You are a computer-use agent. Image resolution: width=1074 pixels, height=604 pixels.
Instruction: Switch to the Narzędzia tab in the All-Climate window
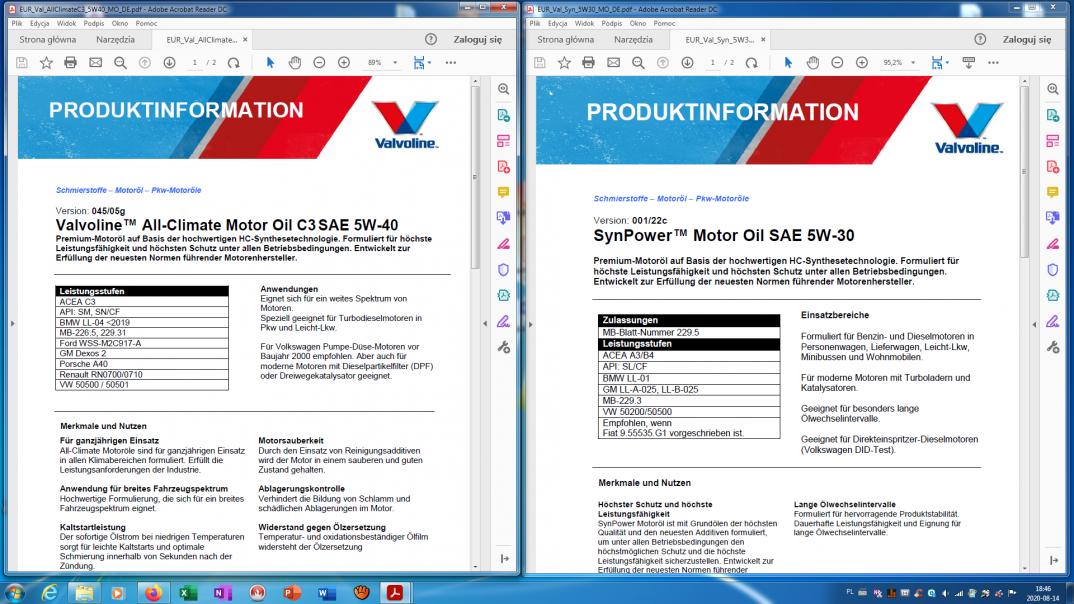(116, 40)
